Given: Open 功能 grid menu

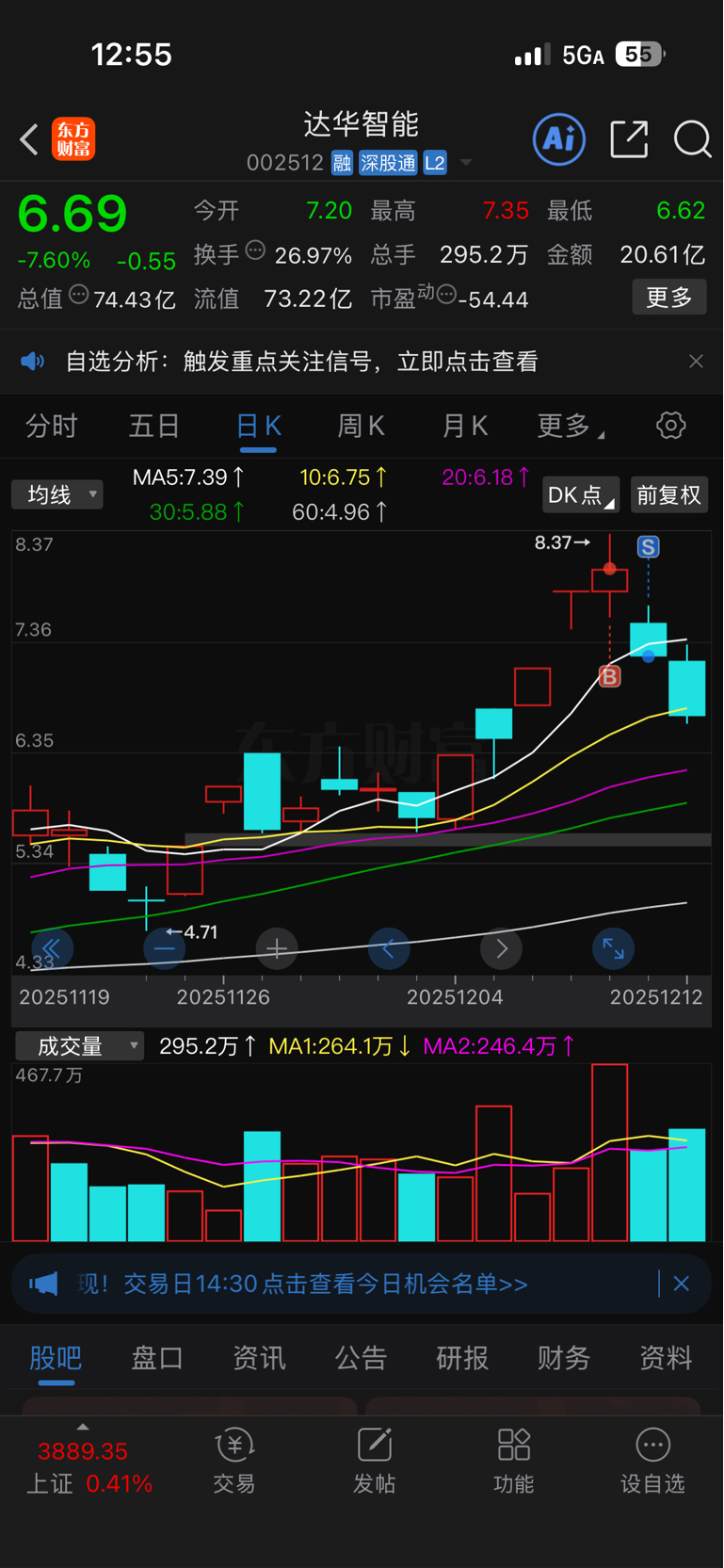Looking at the screenshot, I should point(513,1463).
